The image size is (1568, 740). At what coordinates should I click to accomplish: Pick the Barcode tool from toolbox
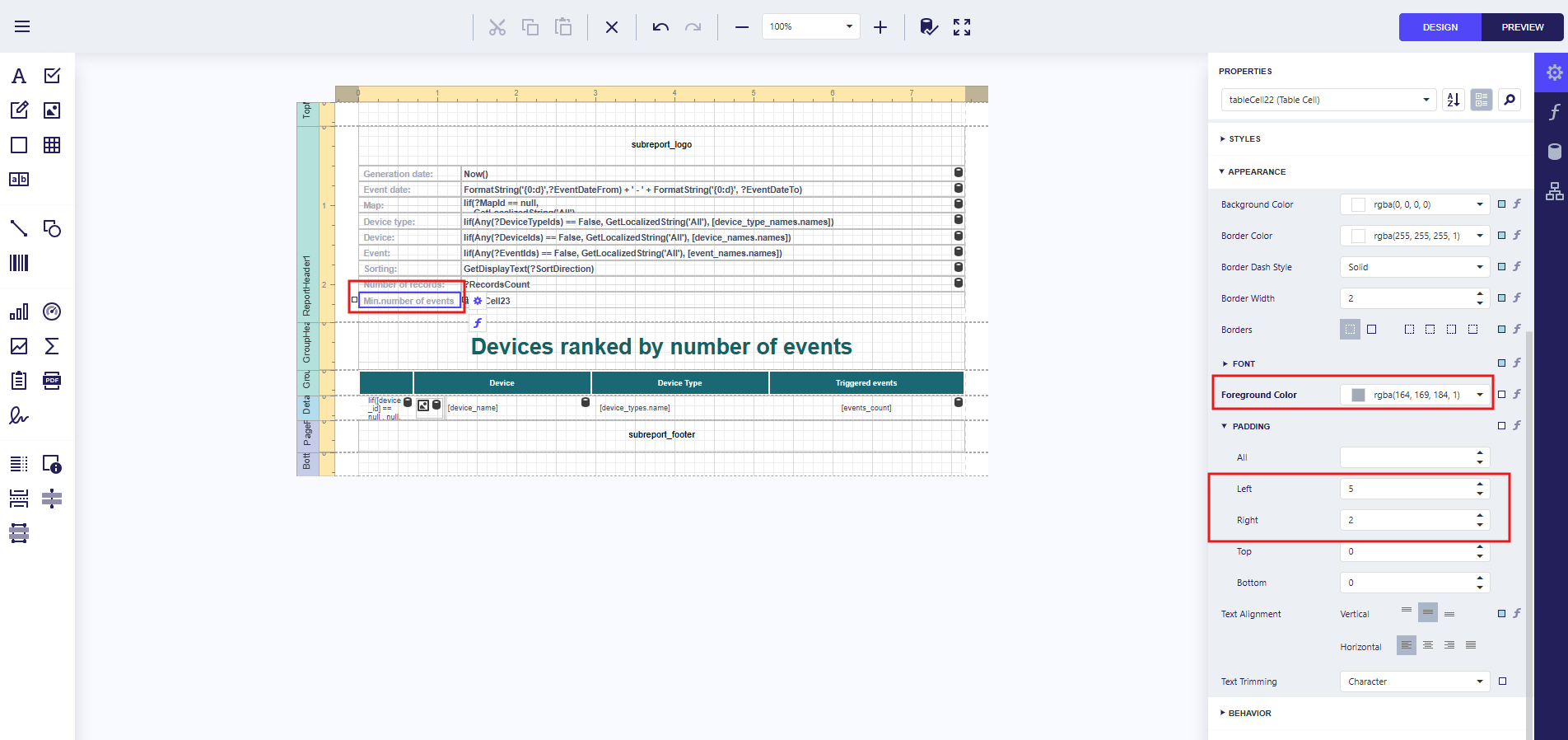(19, 263)
